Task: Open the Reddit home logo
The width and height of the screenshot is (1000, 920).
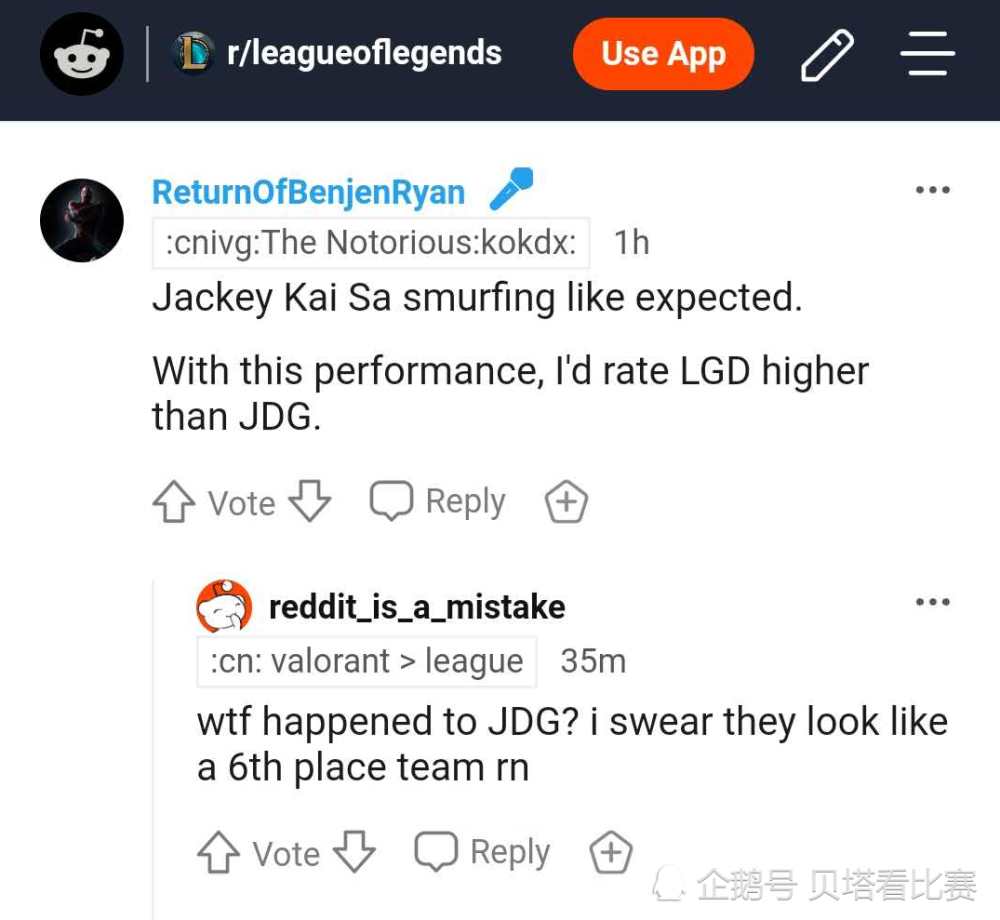Action: pos(81,54)
